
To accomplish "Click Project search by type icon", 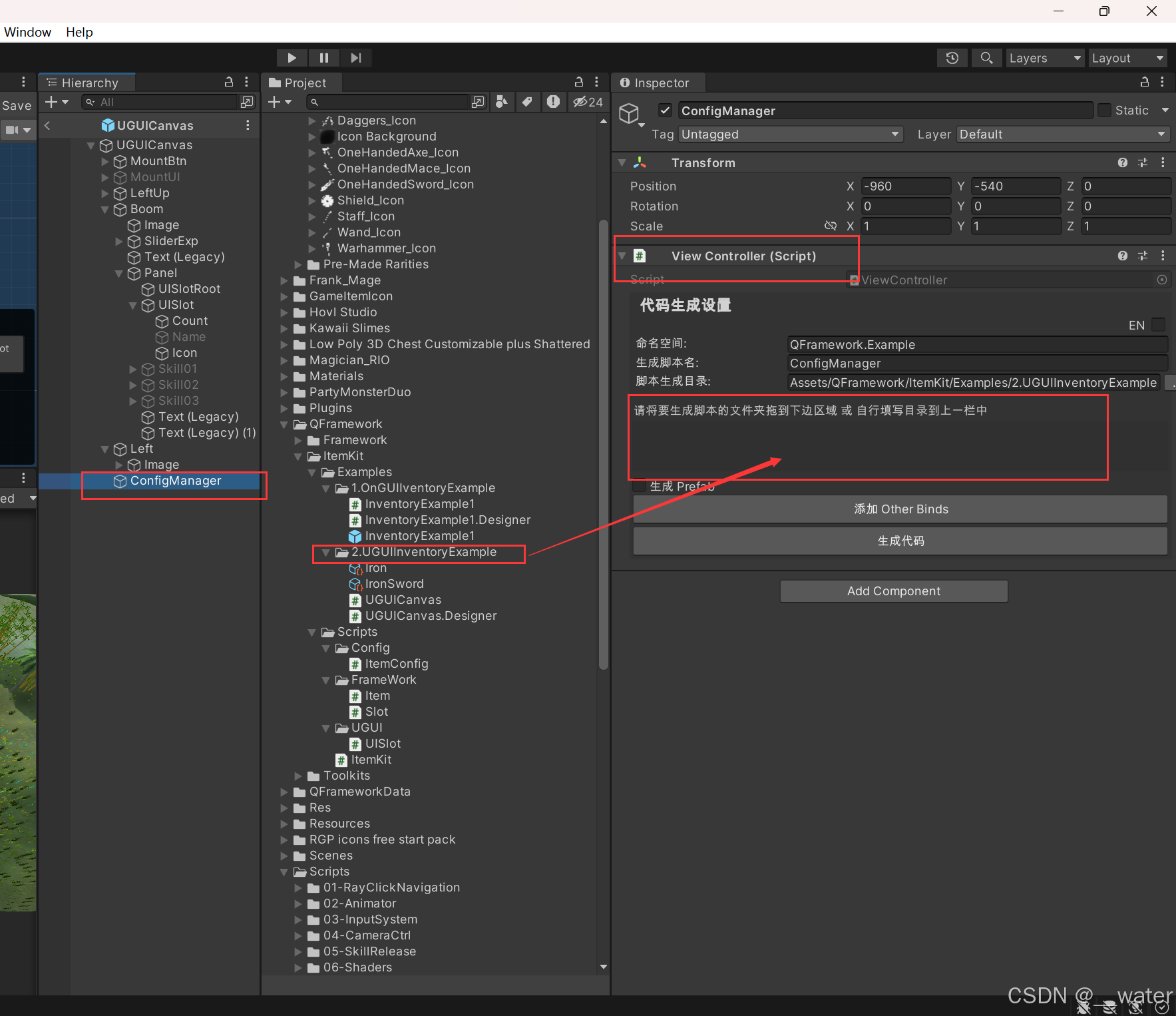I will click(x=502, y=102).
